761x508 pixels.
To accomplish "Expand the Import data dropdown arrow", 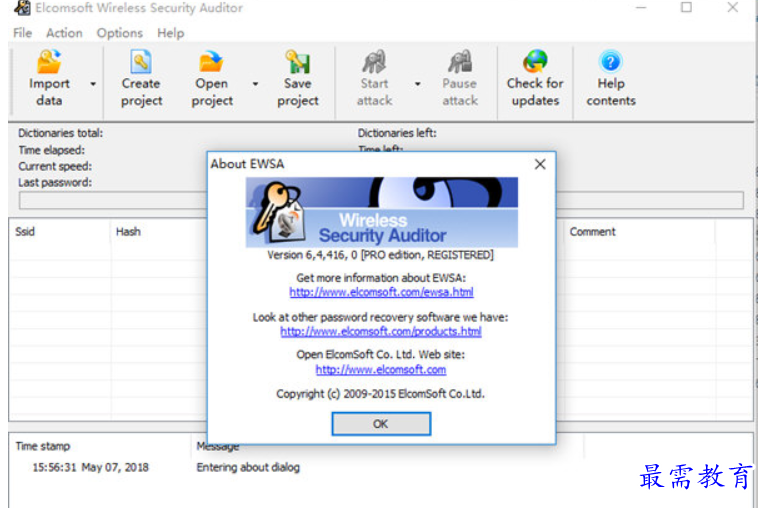I will click(x=93, y=84).
